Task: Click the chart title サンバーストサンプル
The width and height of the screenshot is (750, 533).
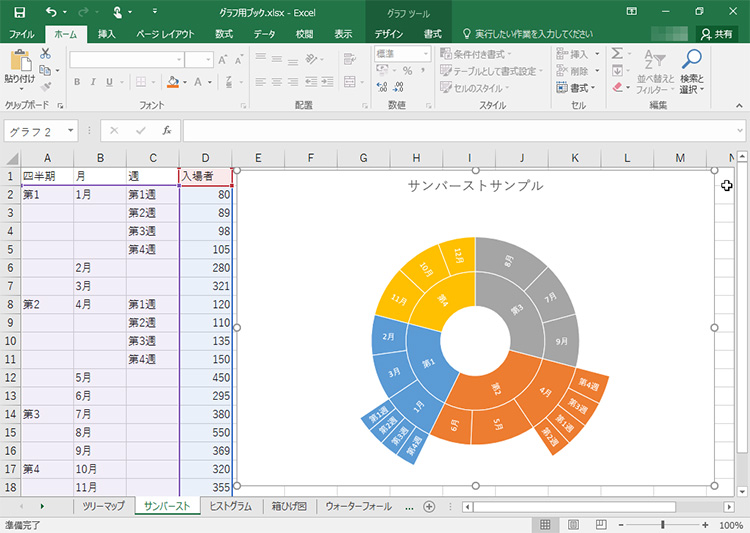Action: 475,185
